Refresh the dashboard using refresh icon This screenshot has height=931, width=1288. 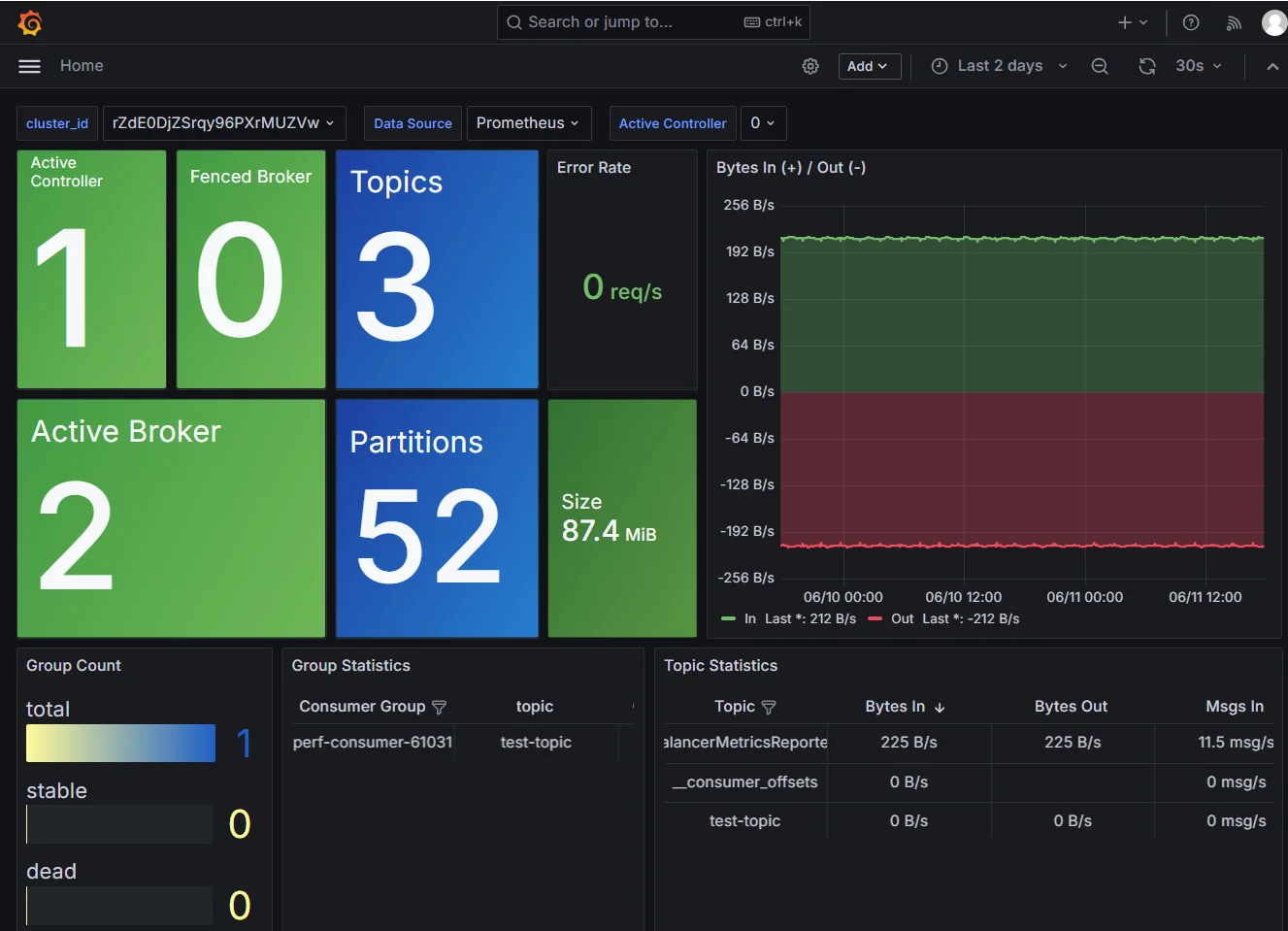point(1147,66)
